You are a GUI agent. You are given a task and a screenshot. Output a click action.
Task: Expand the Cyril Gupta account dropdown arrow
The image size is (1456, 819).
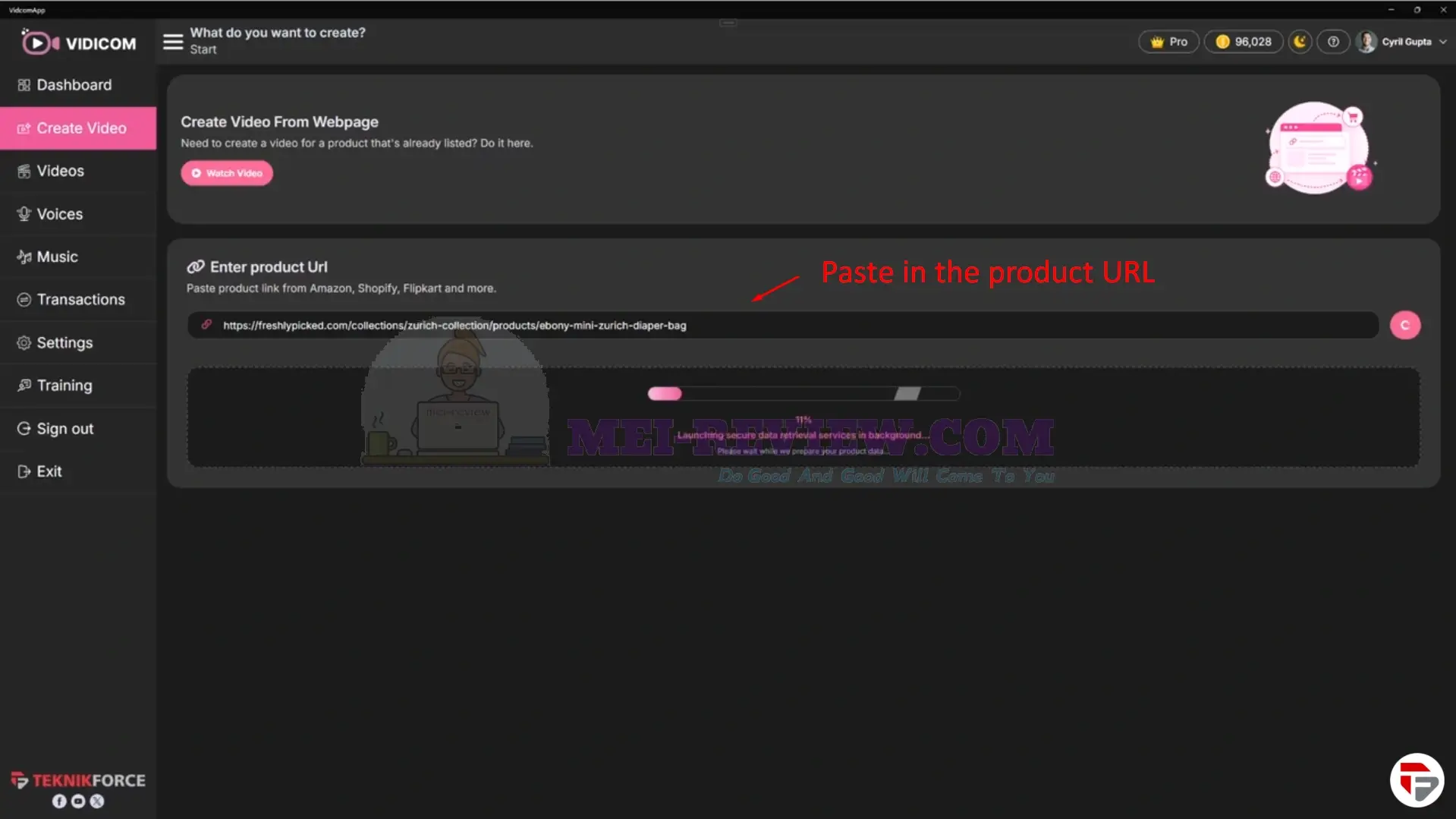(1442, 42)
